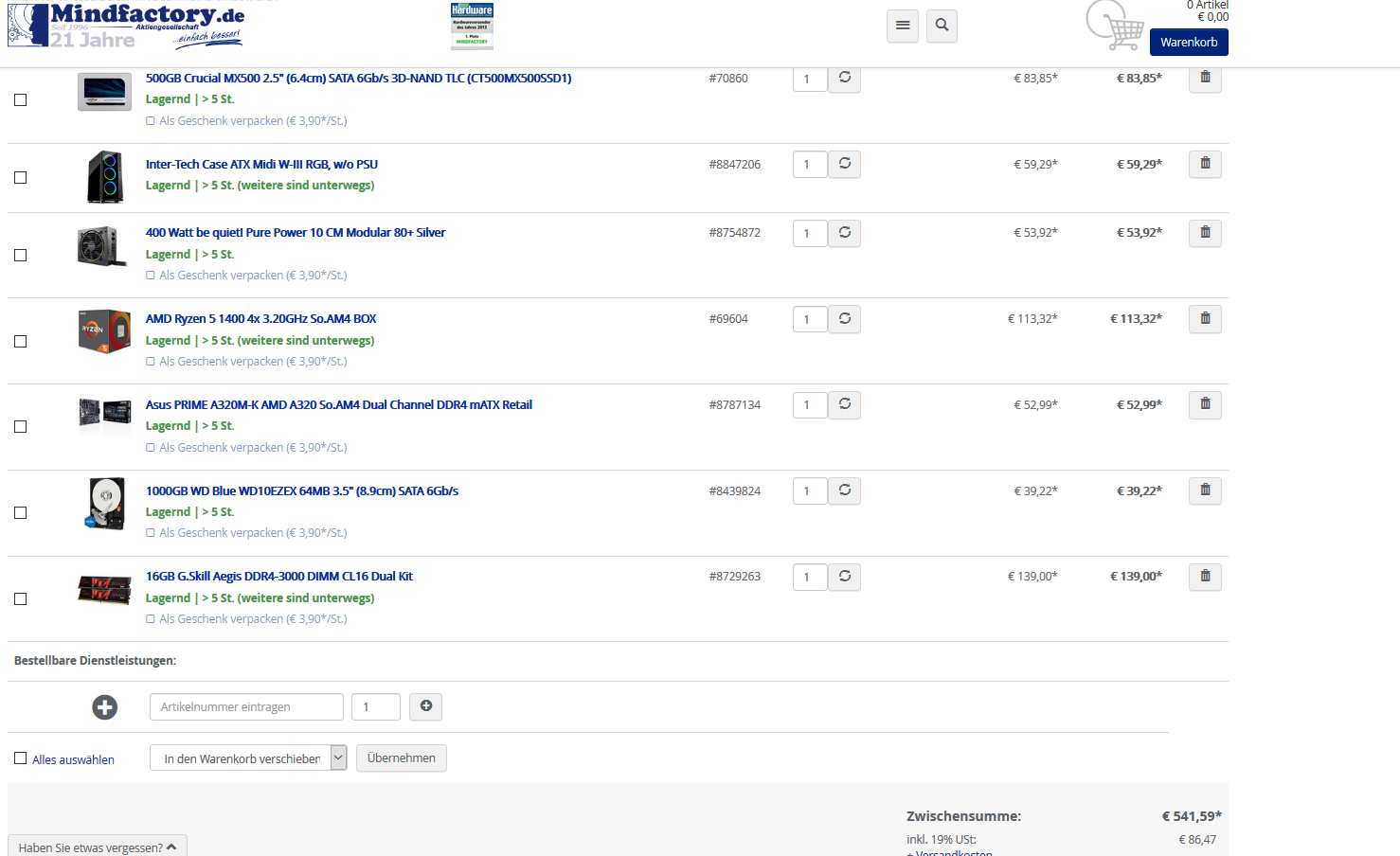
Task: Click quantity field for Inter-Tech Case
Action: 810,164
